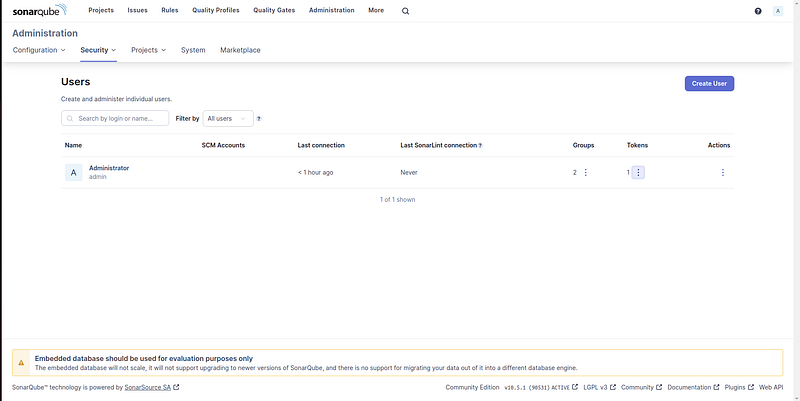800x401 pixels.
Task: Click the Create User button
Action: pos(709,84)
